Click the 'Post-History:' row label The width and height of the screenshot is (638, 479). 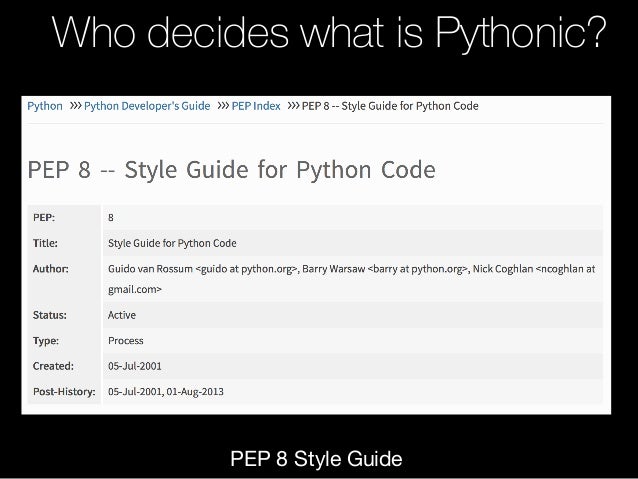coord(64,392)
